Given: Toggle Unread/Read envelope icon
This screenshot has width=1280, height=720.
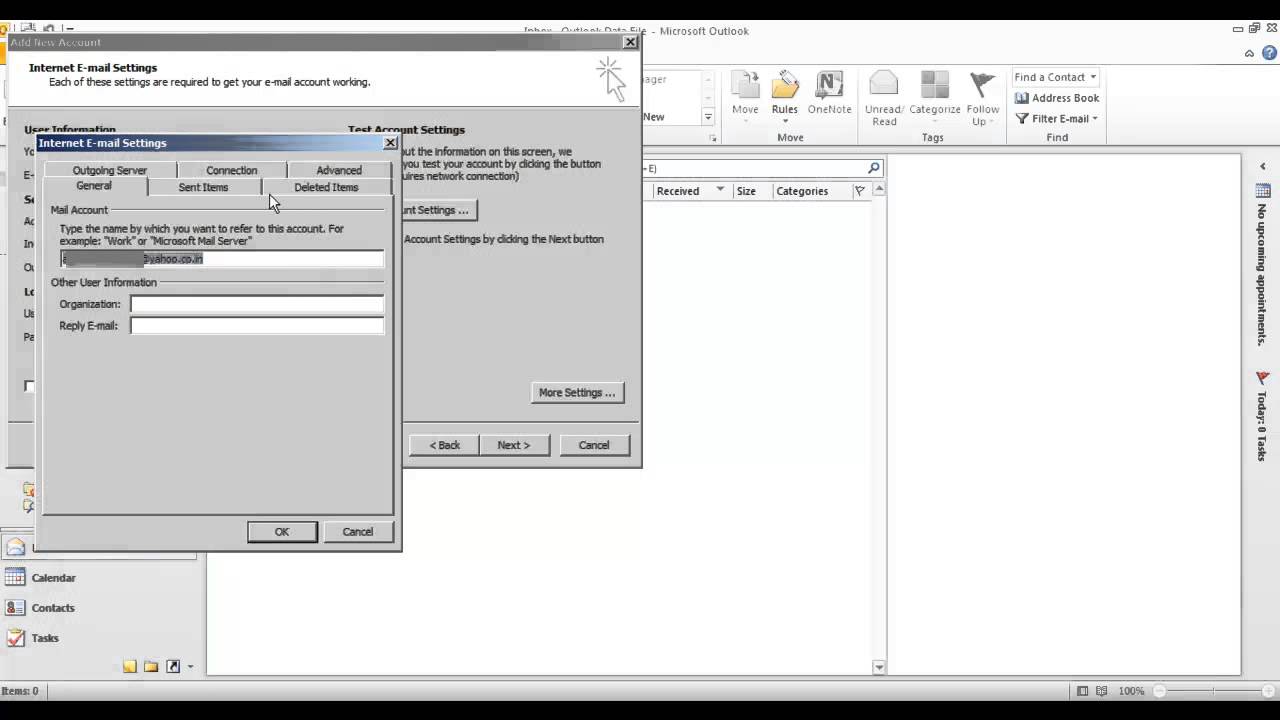Looking at the screenshot, I should click(x=884, y=85).
